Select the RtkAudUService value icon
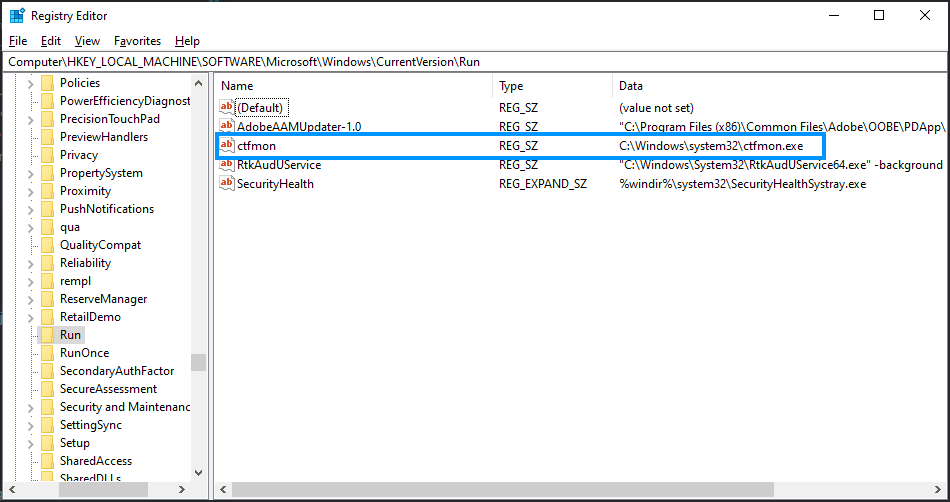 (227, 165)
